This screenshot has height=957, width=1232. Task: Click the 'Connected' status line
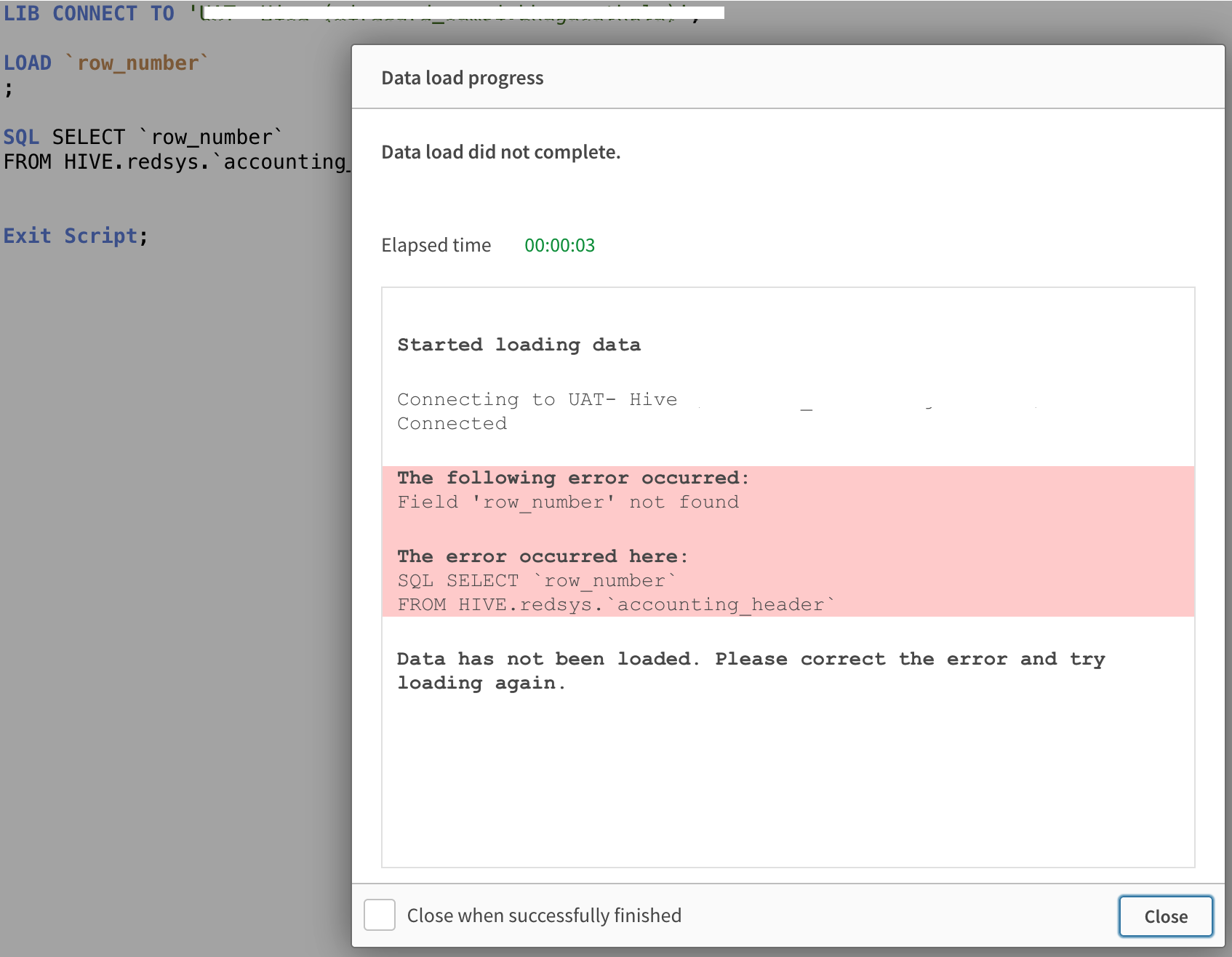(x=451, y=423)
